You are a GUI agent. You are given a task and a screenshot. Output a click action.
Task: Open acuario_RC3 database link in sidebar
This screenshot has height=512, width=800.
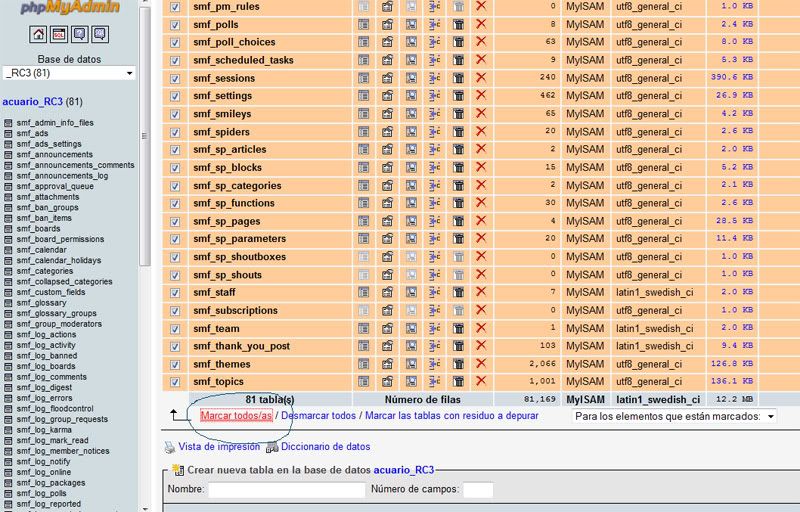pos(33,101)
